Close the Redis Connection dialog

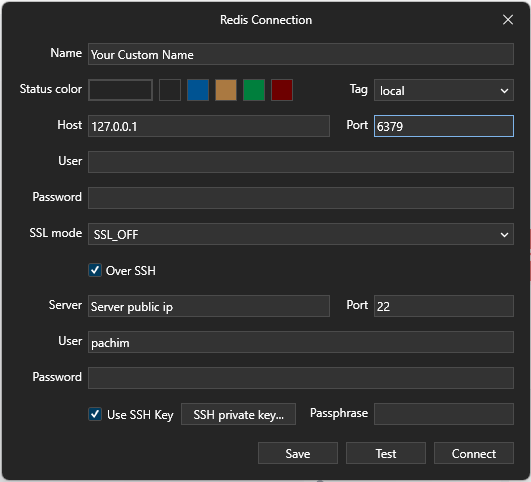coord(508,20)
